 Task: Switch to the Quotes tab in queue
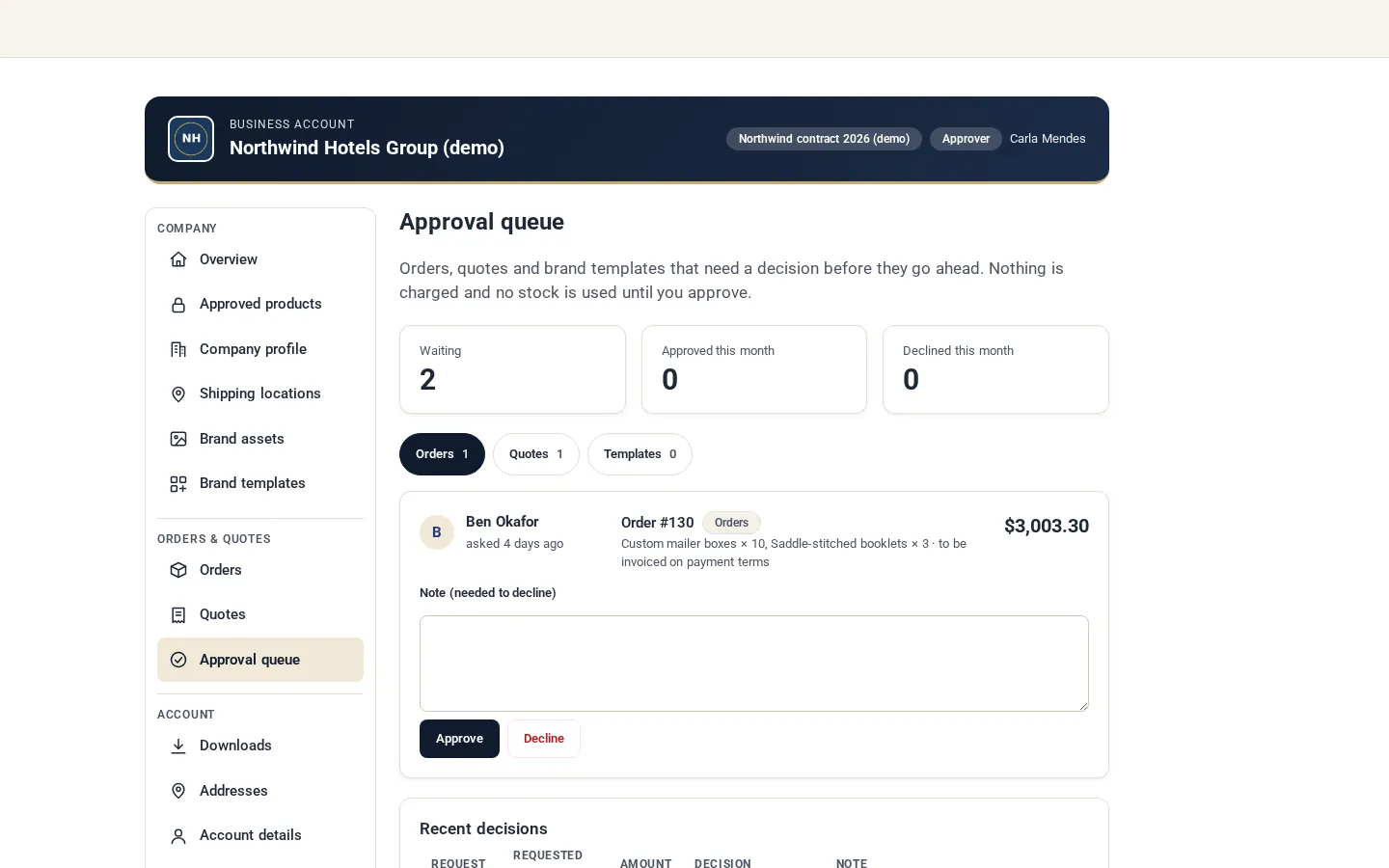[x=536, y=454]
